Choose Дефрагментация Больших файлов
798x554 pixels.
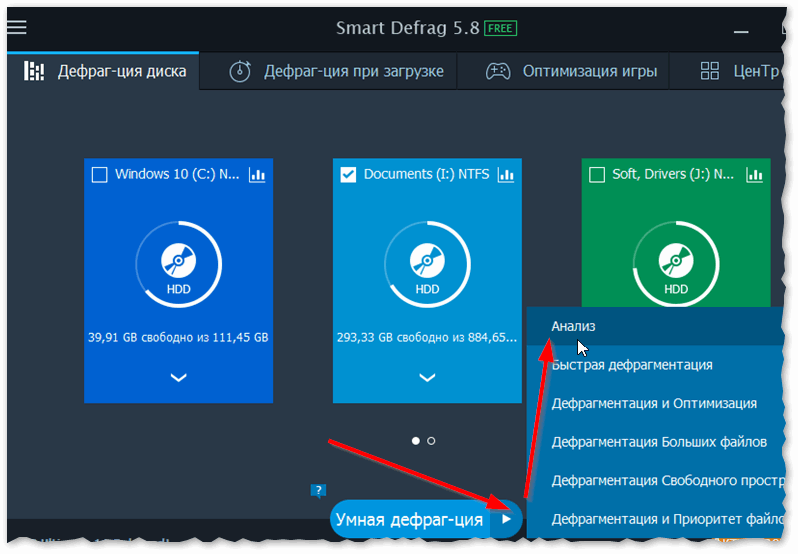point(655,442)
